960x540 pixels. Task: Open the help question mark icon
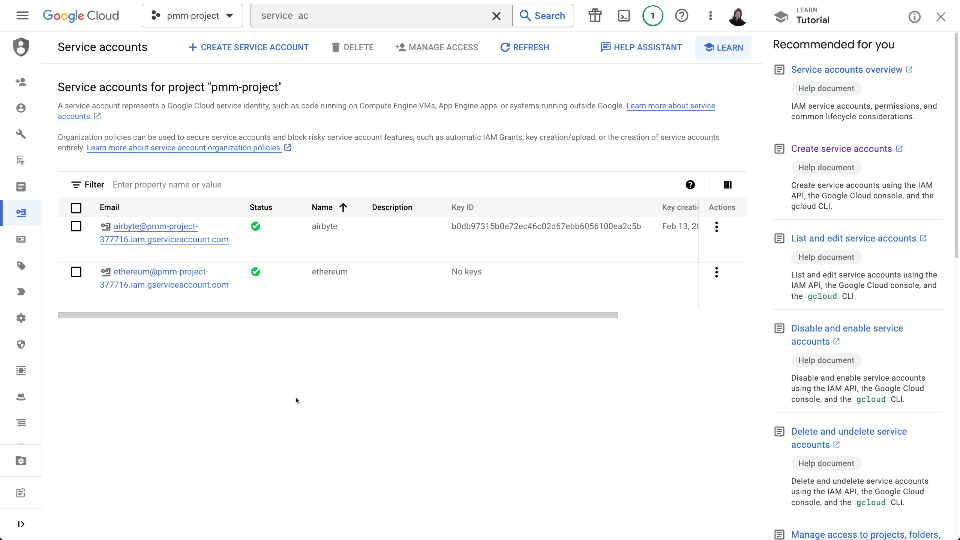tap(682, 16)
